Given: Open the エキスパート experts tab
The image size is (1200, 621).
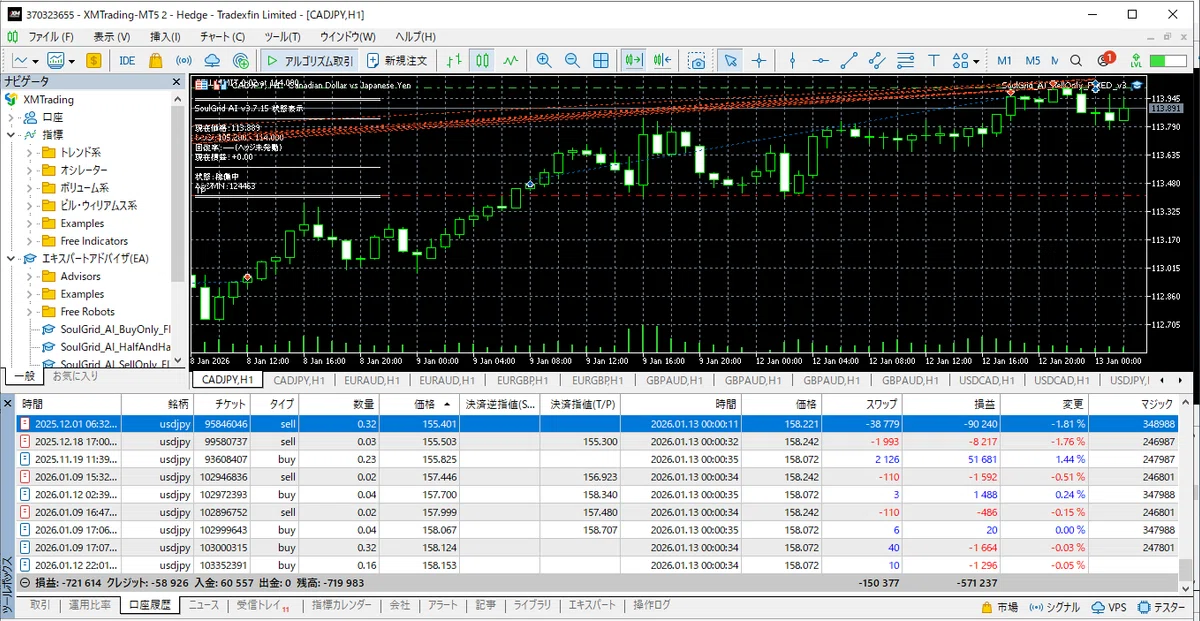Looking at the screenshot, I should (x=592, y=605).
